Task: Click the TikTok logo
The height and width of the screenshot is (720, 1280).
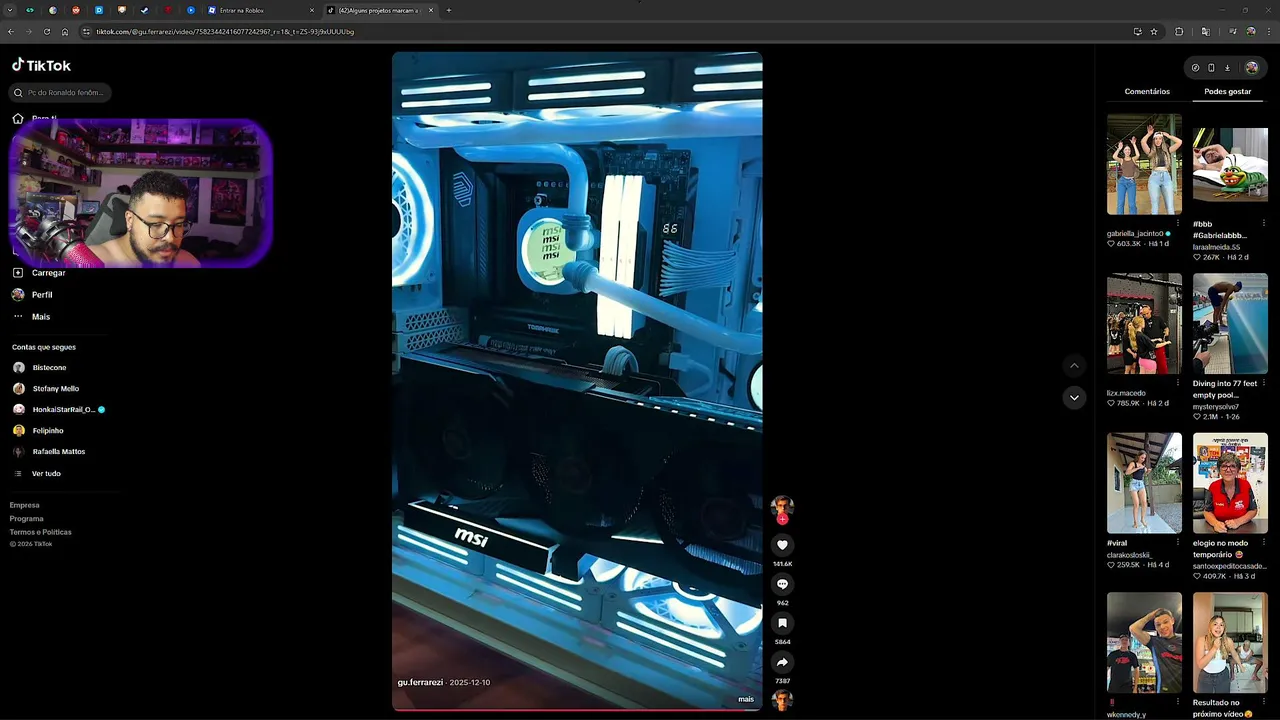Action: (x=41, y=65)
